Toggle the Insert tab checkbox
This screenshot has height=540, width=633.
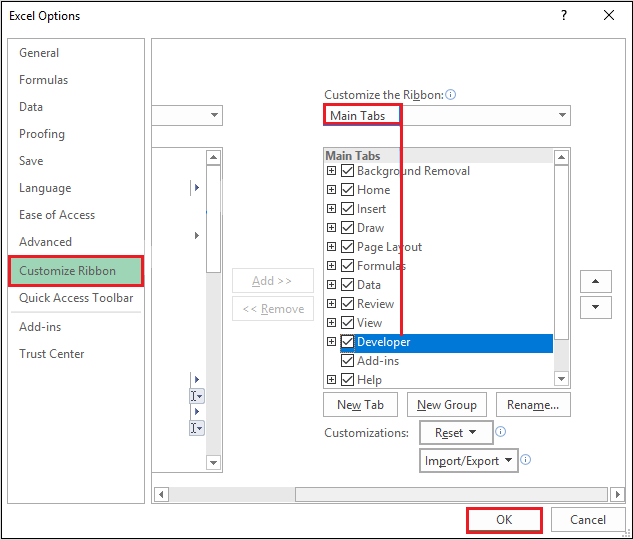click(x=347, y=209)
